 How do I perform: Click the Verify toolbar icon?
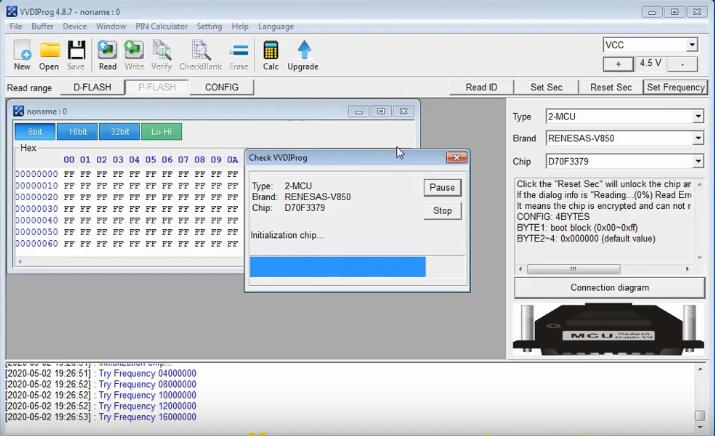(161, 55)
